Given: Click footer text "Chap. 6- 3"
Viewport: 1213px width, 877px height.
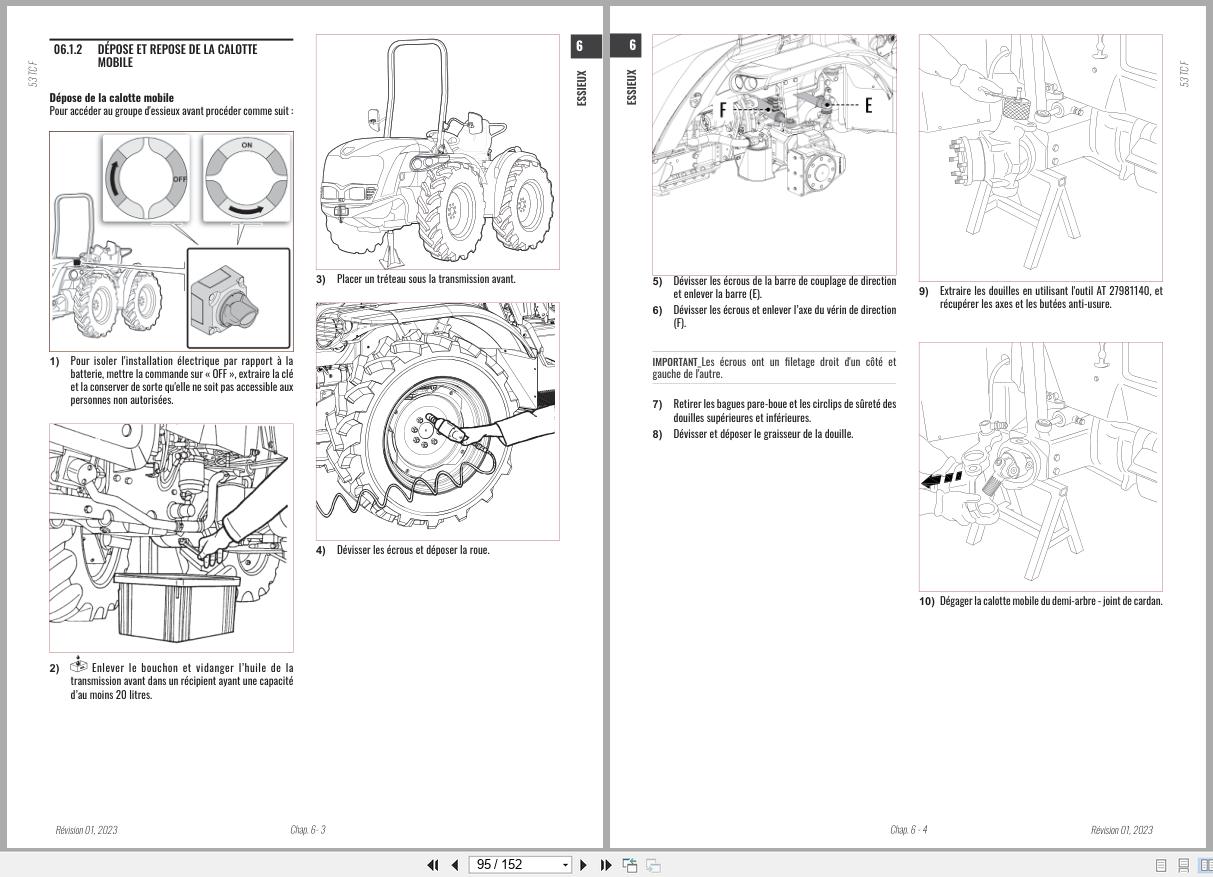Looking at the screenshot, I should pyautogui.click(x=308, y=830).
